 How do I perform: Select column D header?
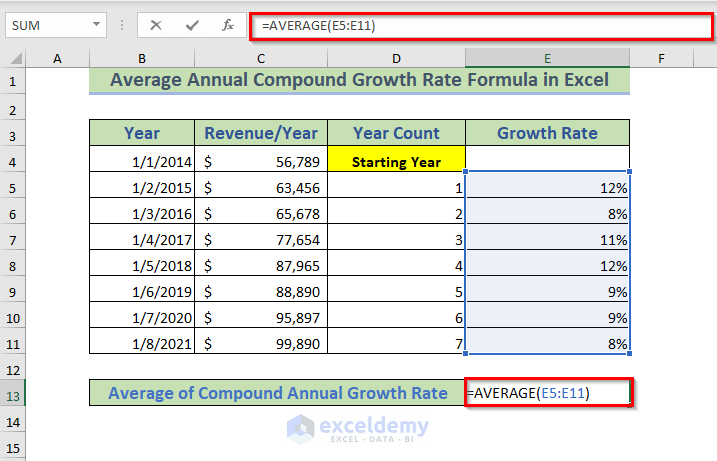point(396,59)
